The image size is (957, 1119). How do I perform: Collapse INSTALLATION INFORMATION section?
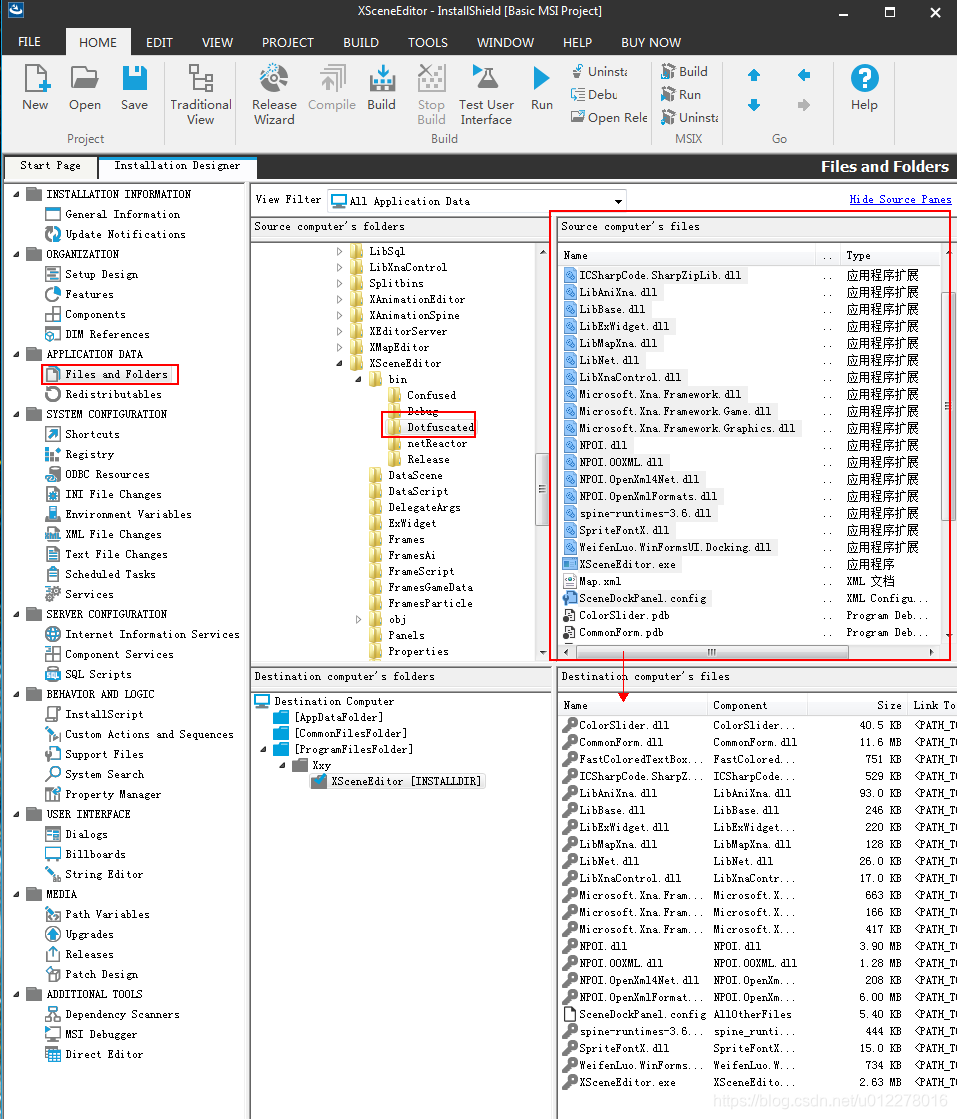pyautogui.click(x=16, y=194)
